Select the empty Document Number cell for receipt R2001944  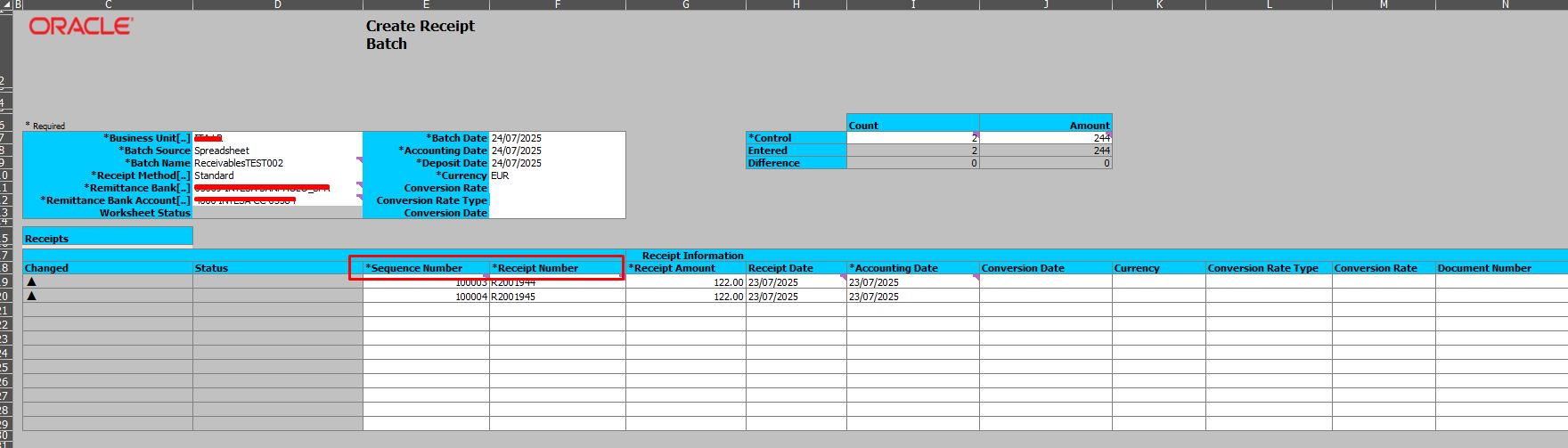1502,281
